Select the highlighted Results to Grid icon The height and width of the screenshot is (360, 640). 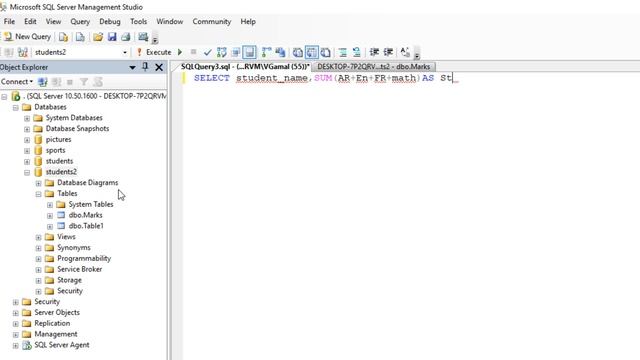pyautogui.click(x=312, y=52)
